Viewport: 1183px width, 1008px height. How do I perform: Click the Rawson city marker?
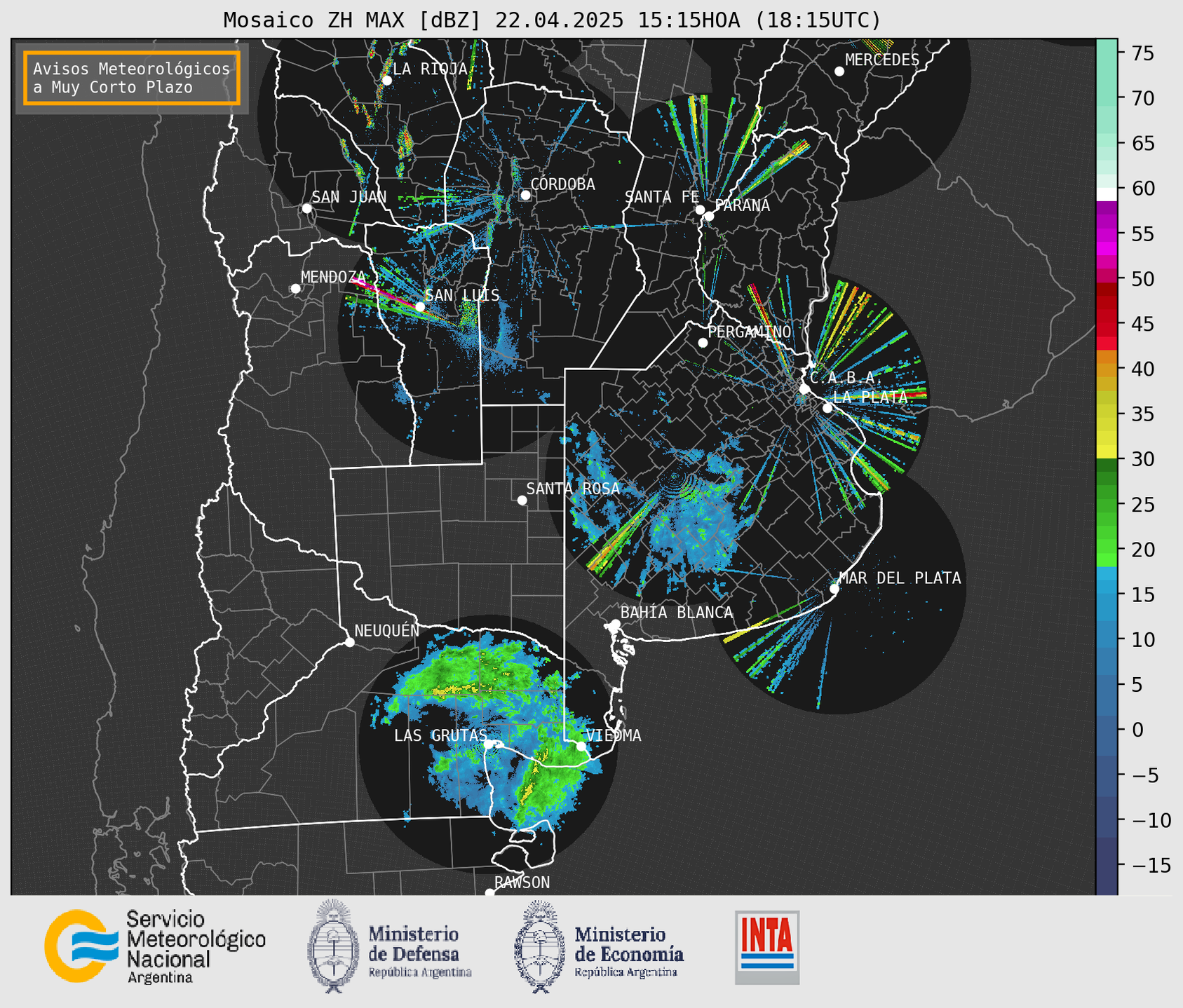(x=489, y=893)
